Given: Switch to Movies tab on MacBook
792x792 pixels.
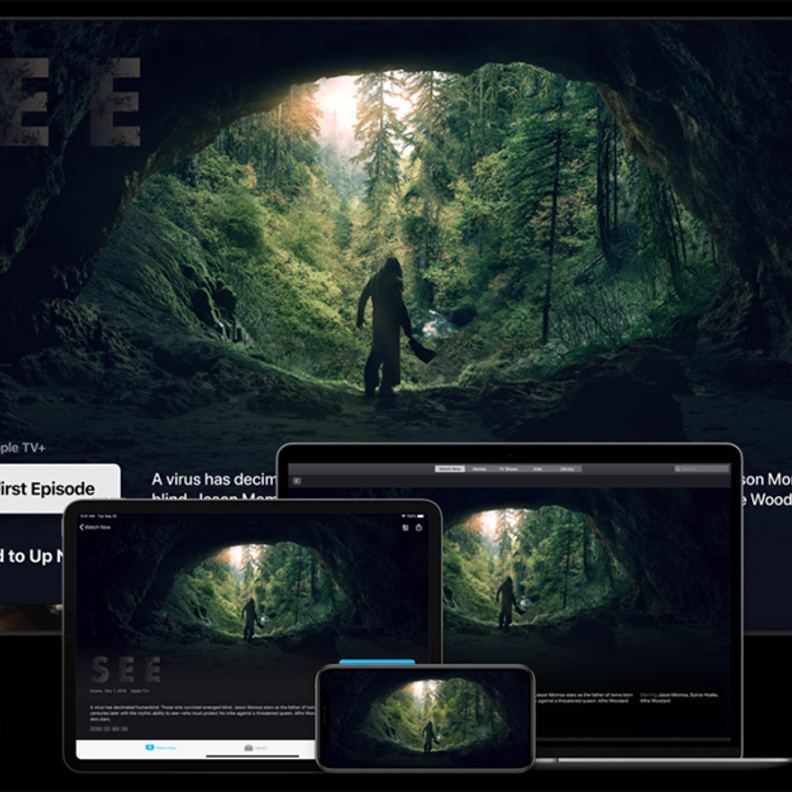Looking at the screenshot, I should coord(479,468).
